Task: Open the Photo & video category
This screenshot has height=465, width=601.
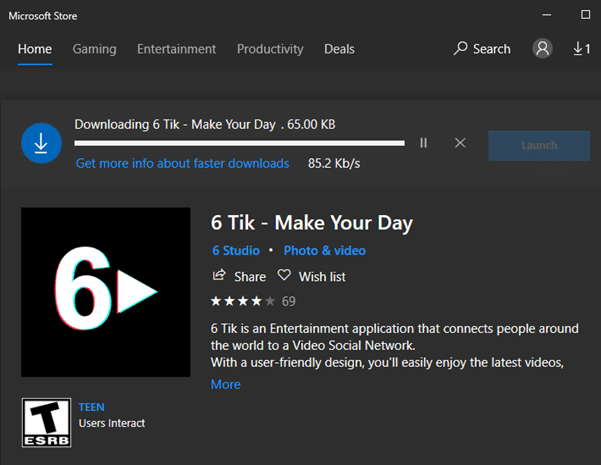Action: point(325,251)
